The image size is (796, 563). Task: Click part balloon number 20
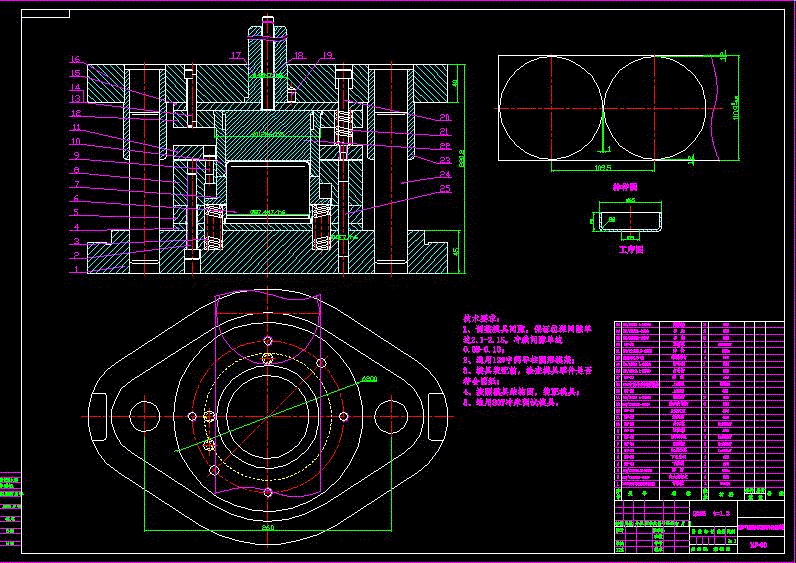pyautogui.click(x=445, y=117)
